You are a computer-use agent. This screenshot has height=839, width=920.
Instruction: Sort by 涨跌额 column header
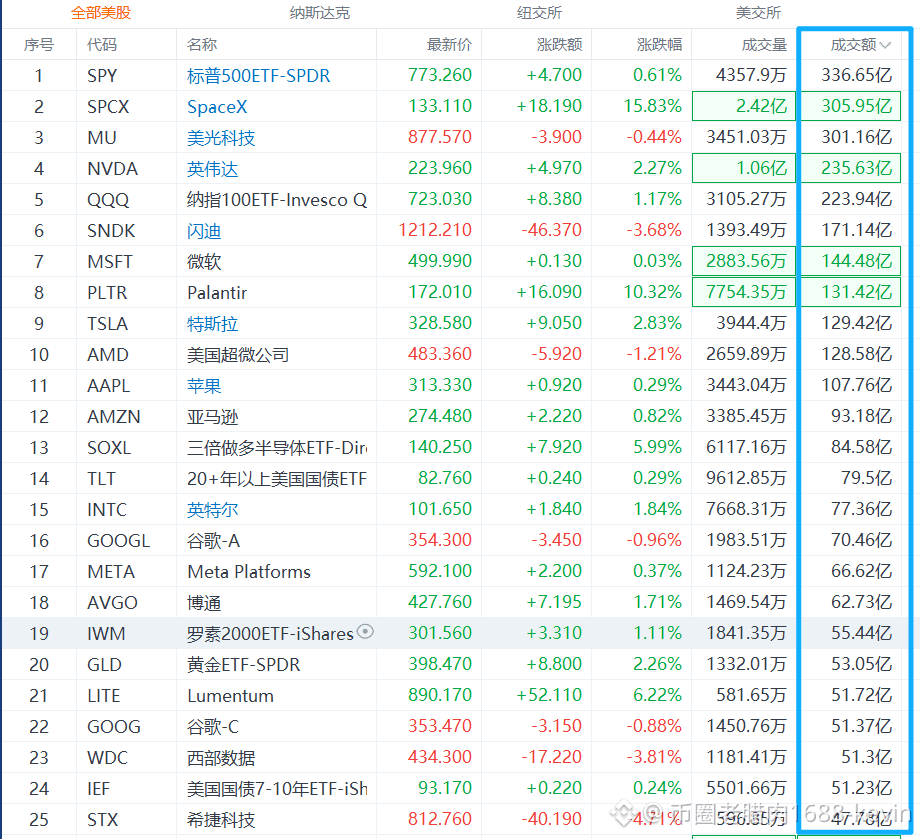click(x=559, y=45)
